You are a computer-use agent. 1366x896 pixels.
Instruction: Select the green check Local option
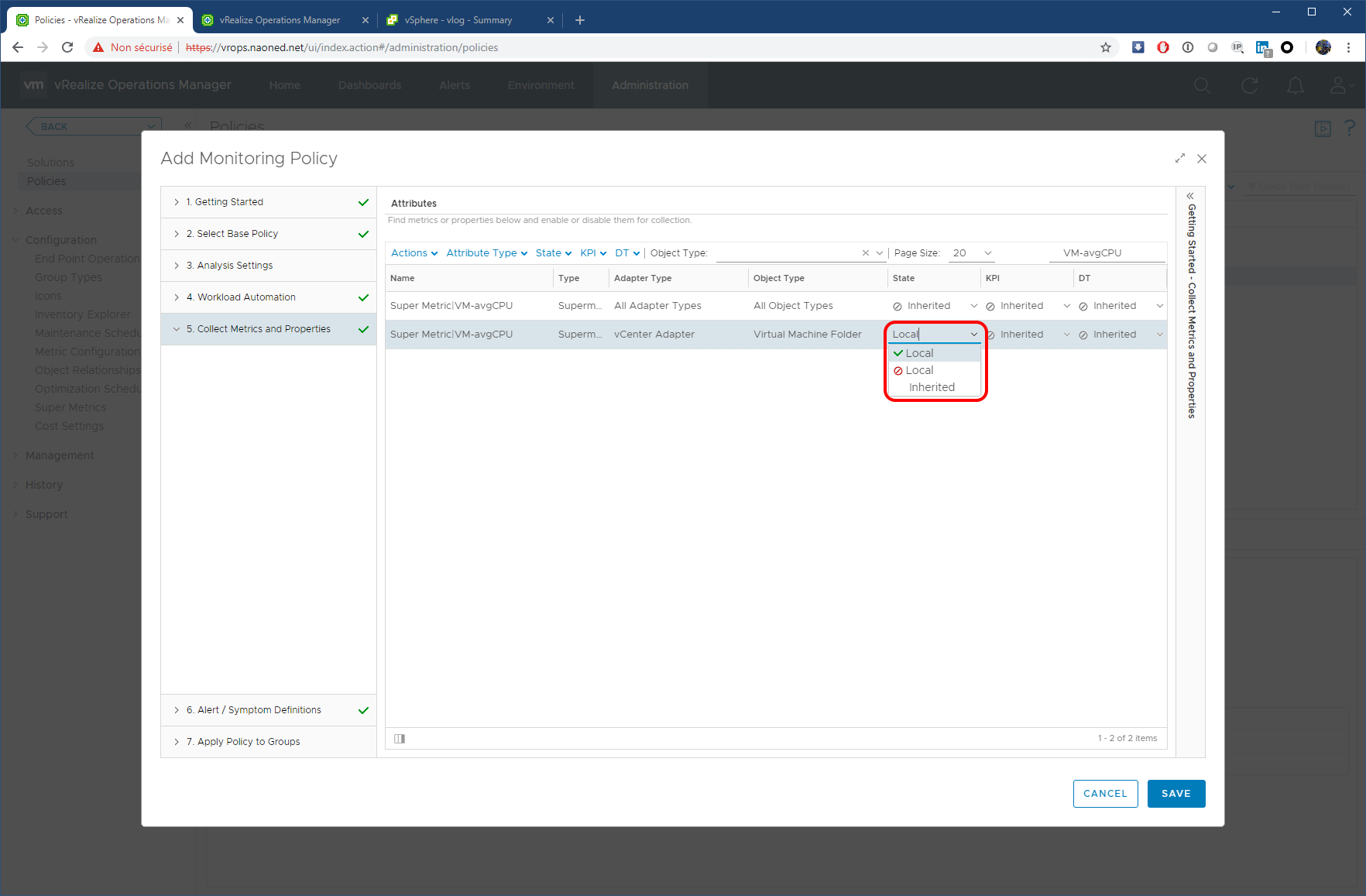tap(919, 353)
